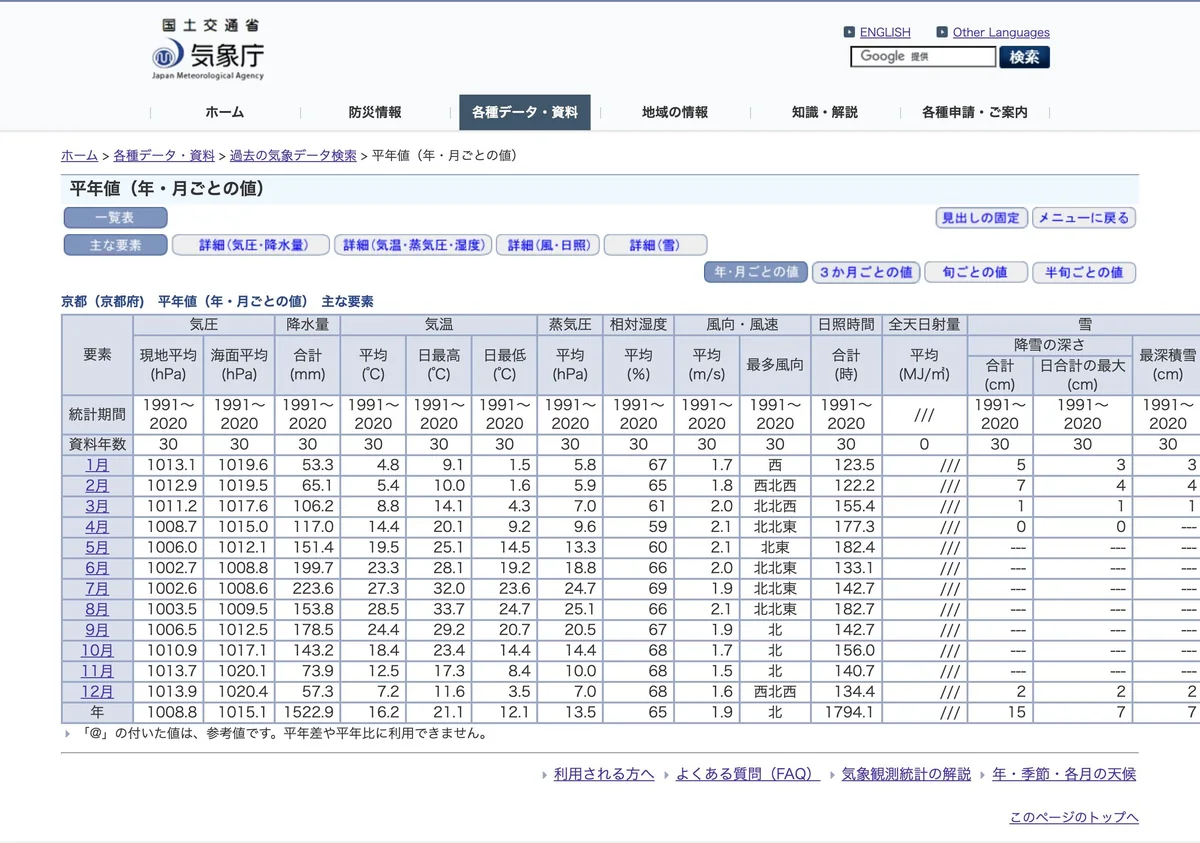Click the 全天日射量 column header

coord(925,325)
